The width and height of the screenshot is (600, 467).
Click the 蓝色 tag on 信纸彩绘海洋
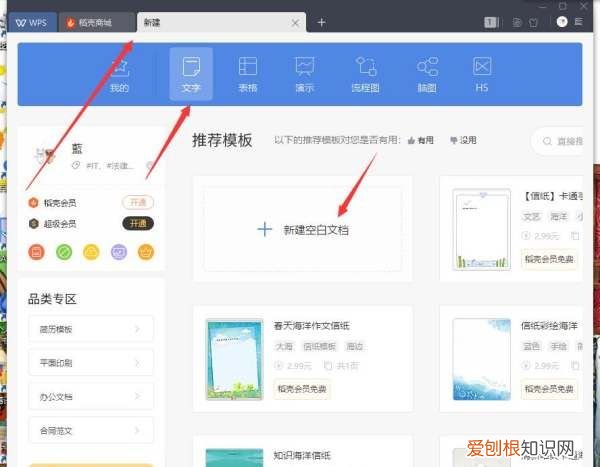(x=532, y=347)
